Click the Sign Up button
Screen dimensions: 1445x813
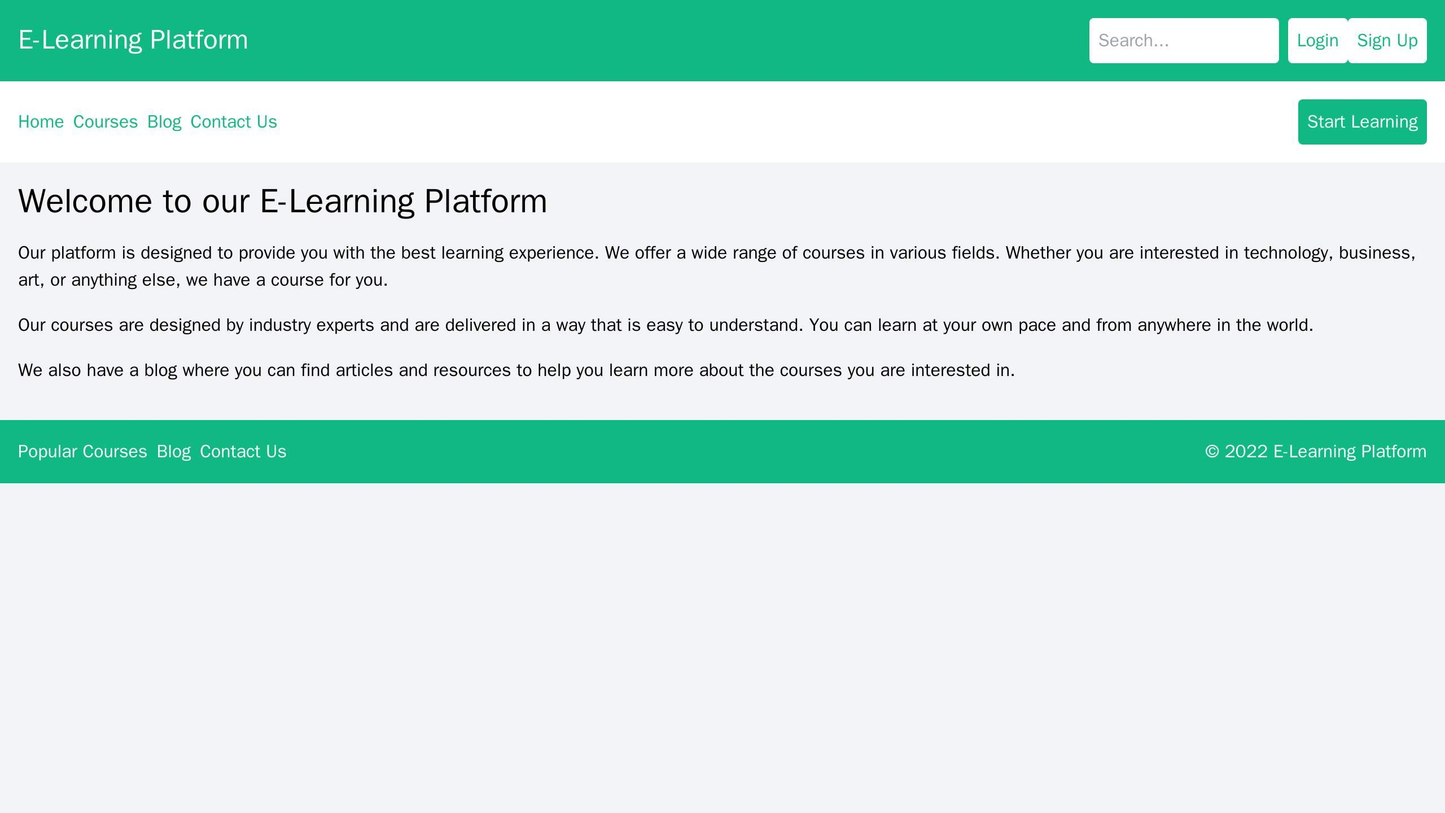click(1388, 40)
